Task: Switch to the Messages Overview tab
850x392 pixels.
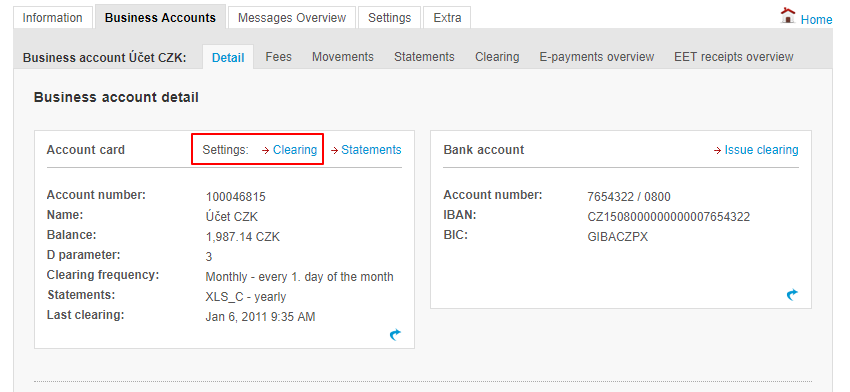Action: pos(292,17)
